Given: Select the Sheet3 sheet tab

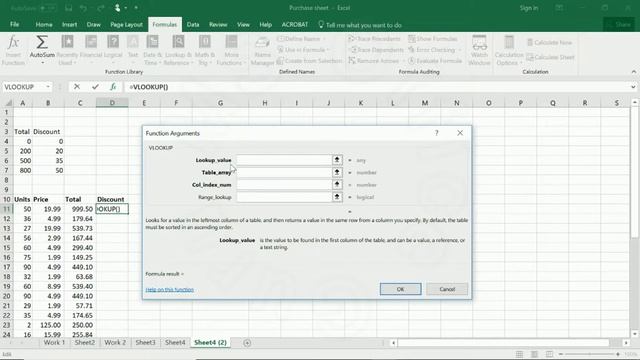Looking at the screenshot, I should (x=145, y=342).
